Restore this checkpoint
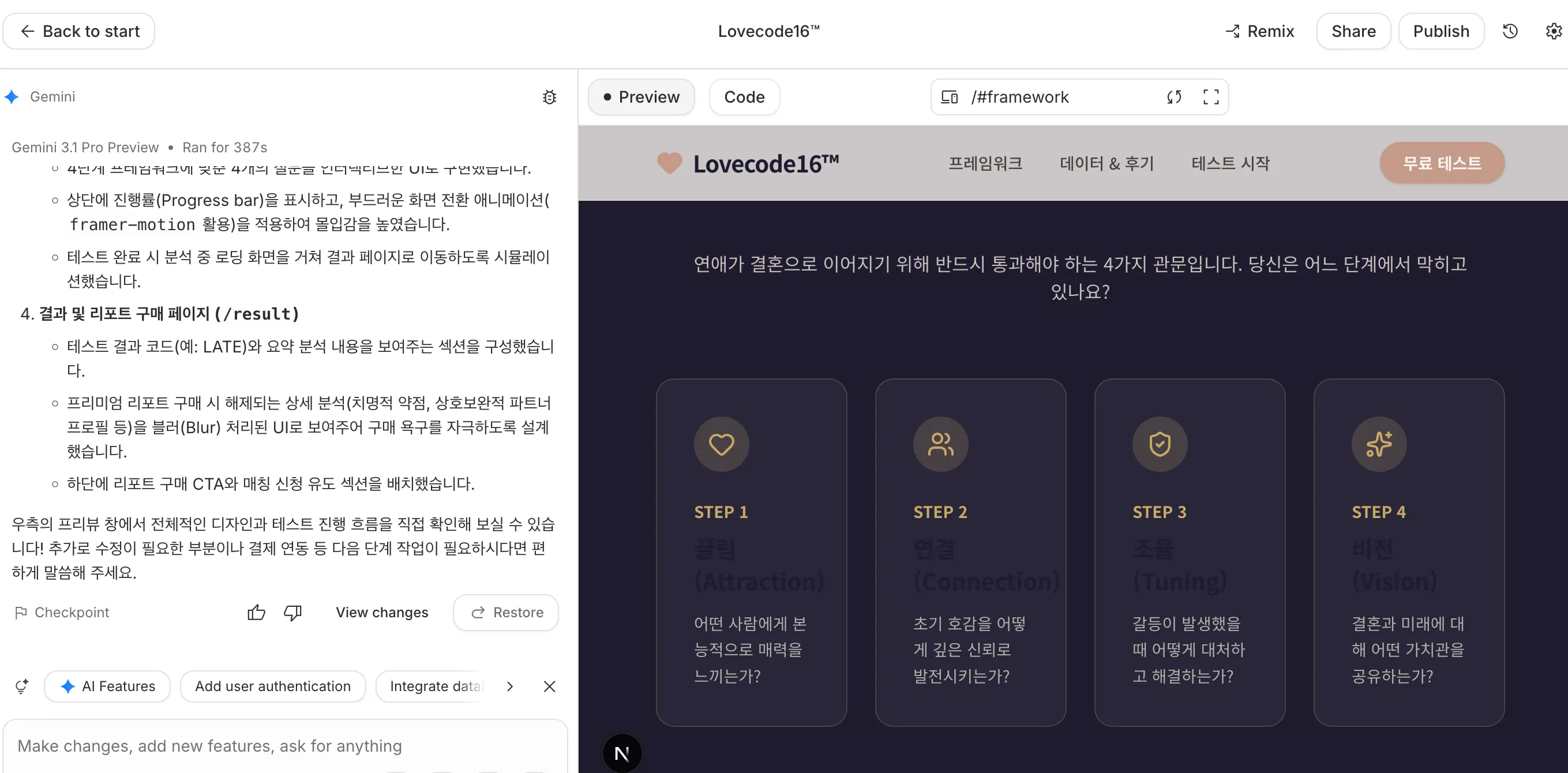Screen dimensions: 1568x773 (x=506, y=612)
